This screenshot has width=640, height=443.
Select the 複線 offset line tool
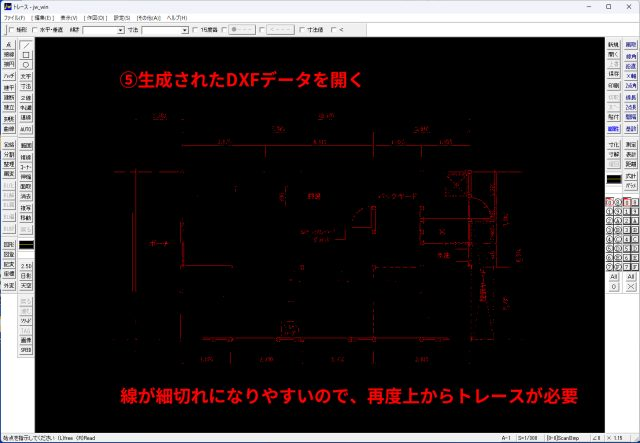(26, 156)
